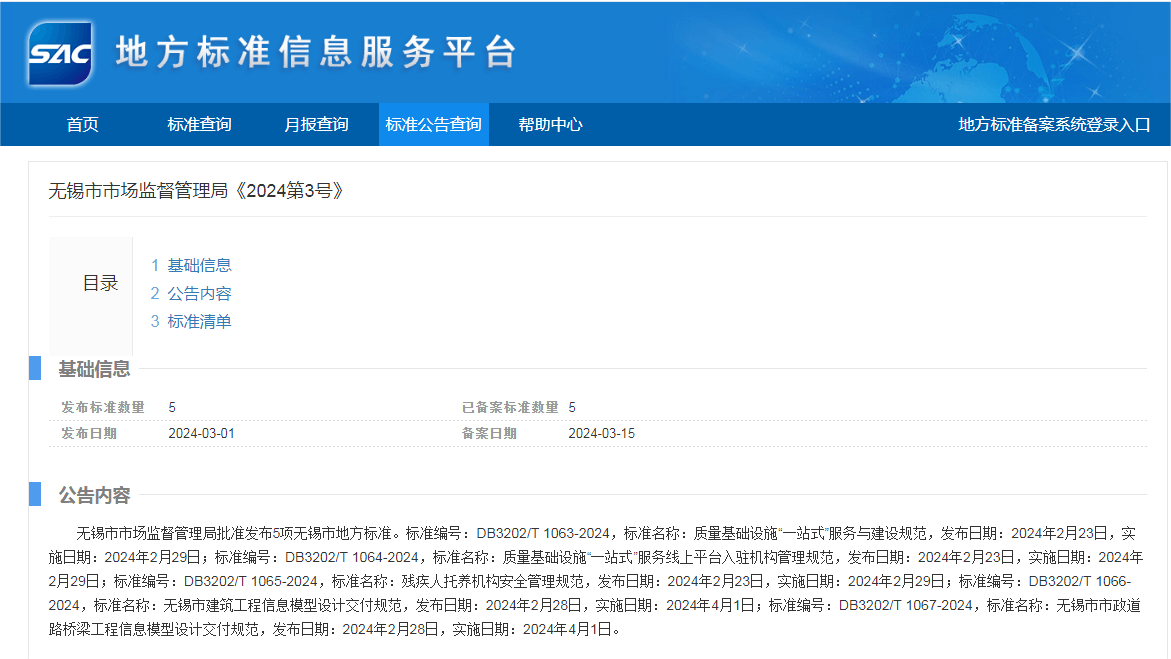Screen dimensions: 1171x659
Task: Open the 标准查询 navigation menu
Action: click(199, 125)
